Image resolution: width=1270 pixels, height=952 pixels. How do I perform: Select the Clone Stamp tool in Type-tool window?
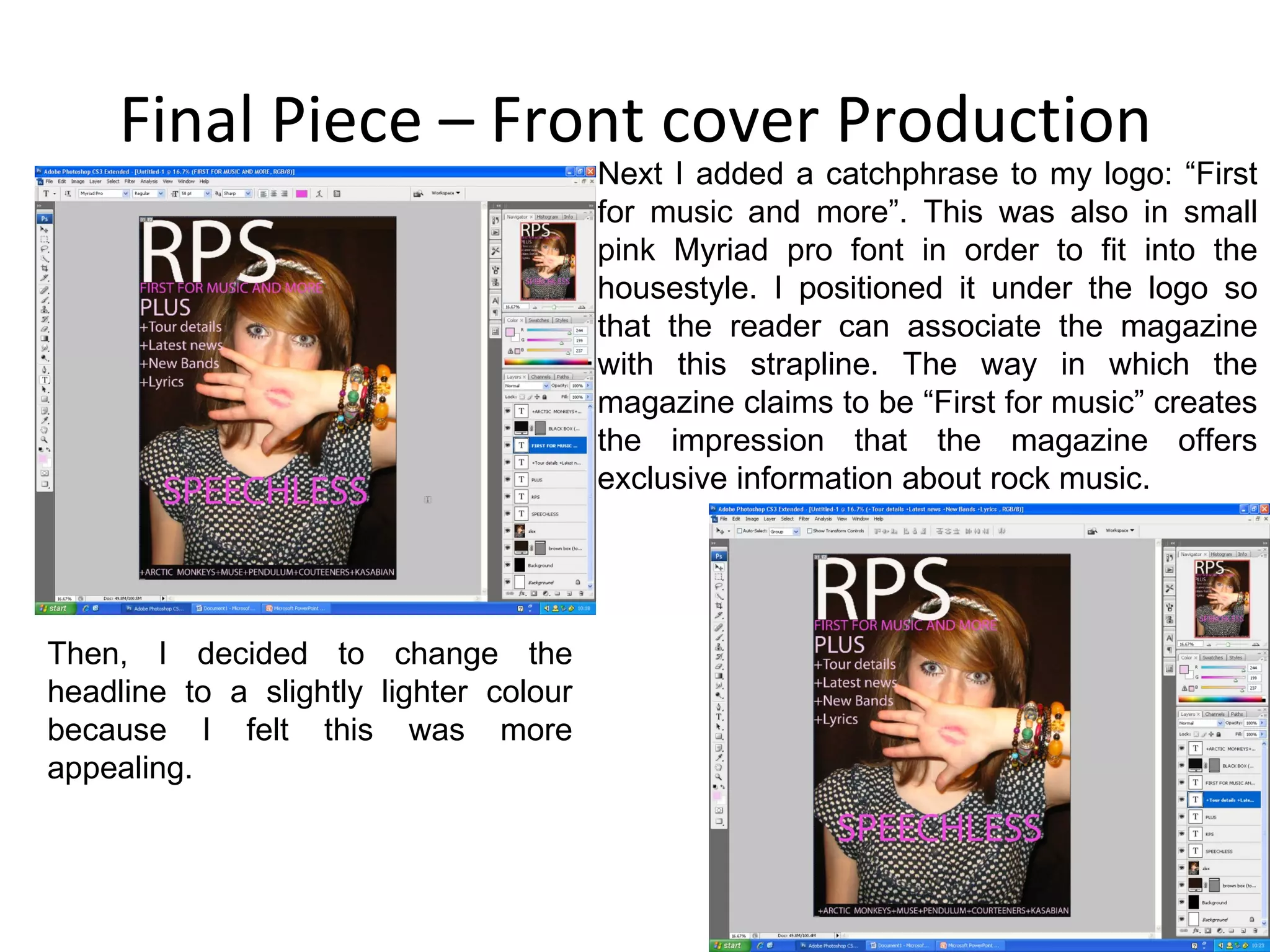[x=45, y=309]
